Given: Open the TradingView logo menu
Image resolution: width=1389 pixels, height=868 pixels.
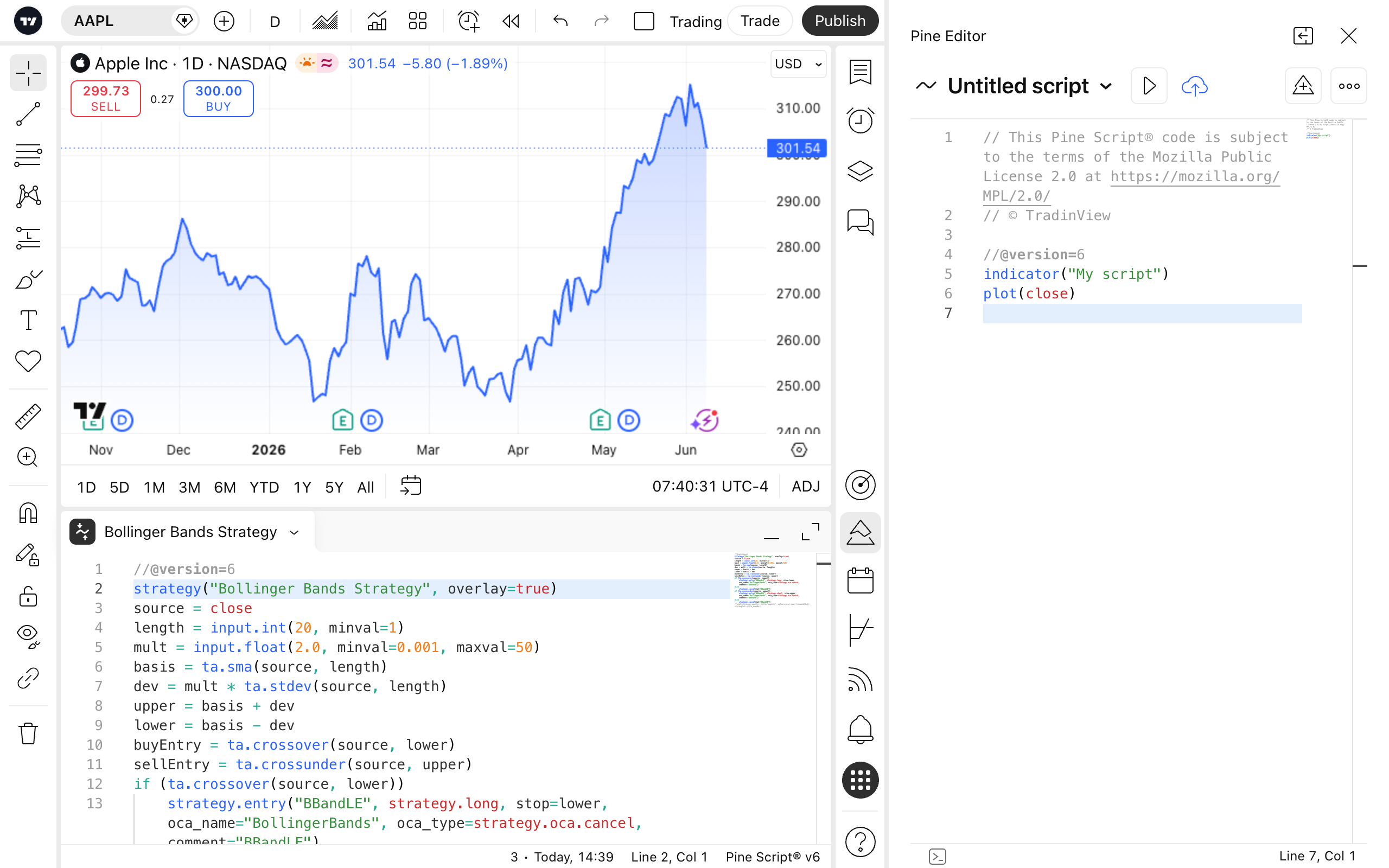Looking at the screenshot, I should point(28,21).
